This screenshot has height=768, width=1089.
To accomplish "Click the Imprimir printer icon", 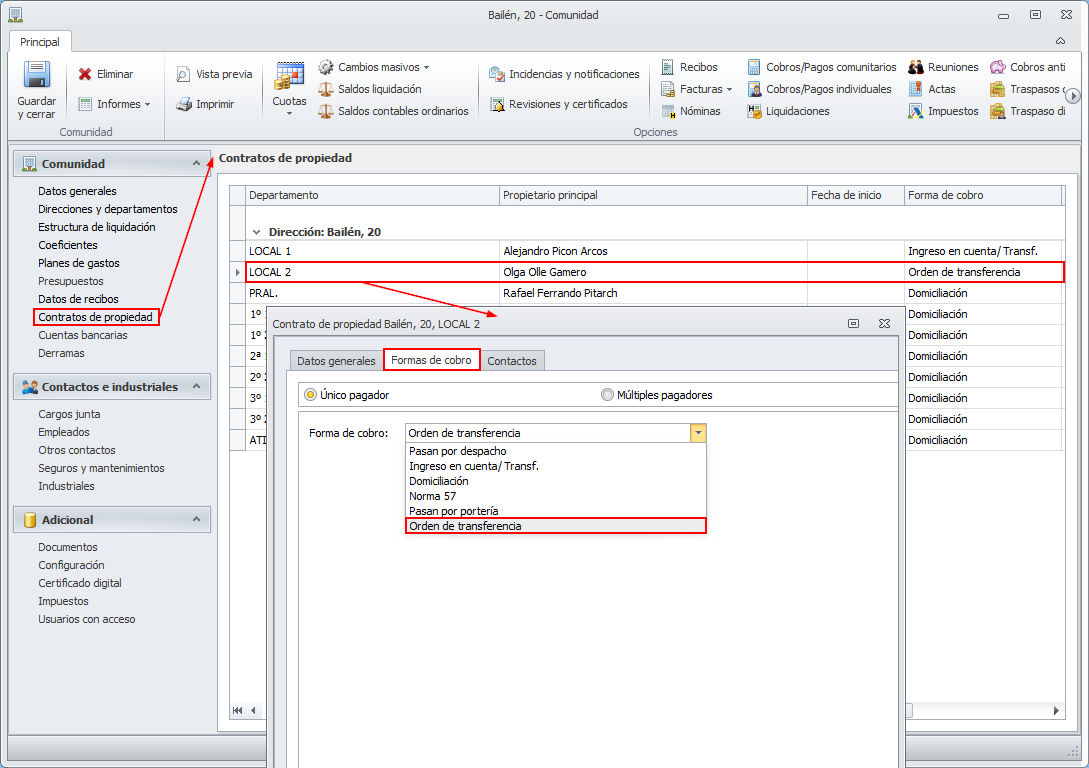I will point(183,104).
